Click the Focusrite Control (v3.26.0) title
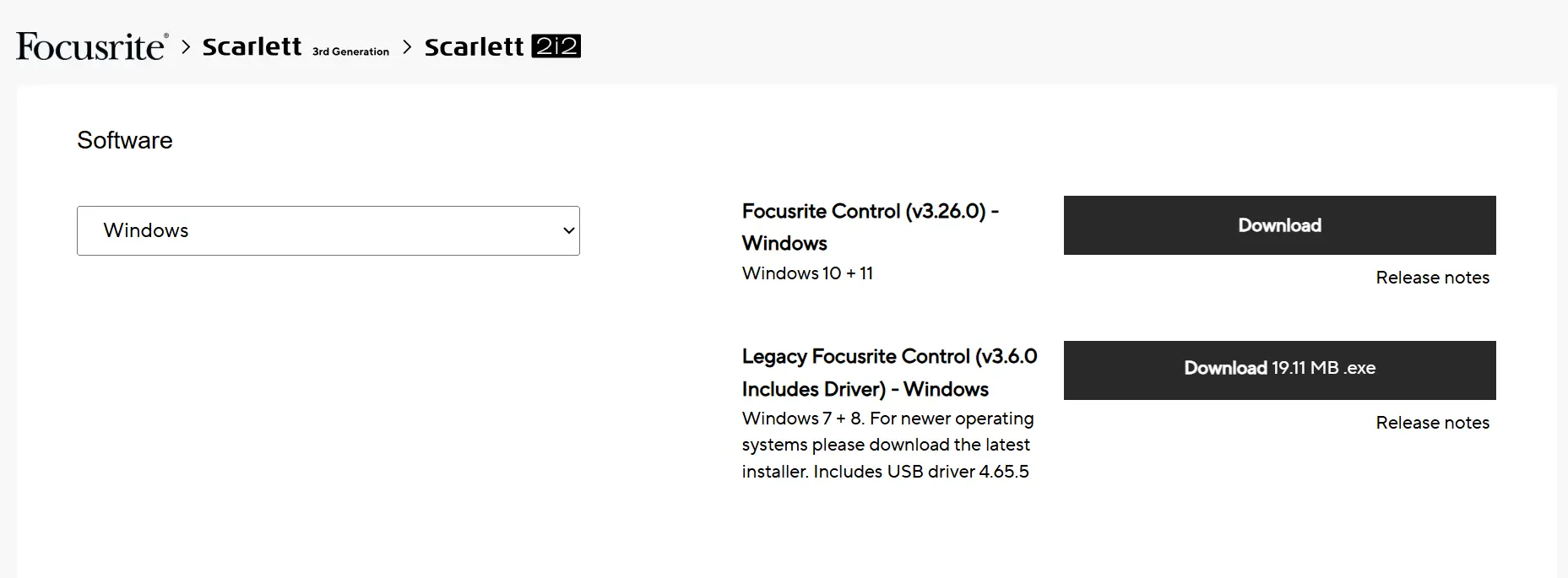 coord(870,211)
